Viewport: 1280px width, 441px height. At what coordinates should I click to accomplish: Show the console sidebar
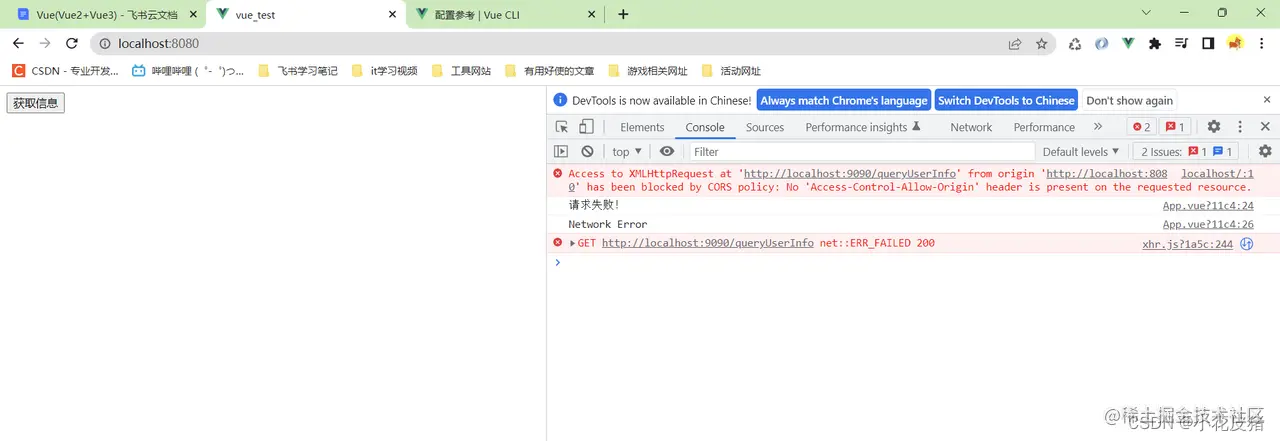(561, 151)
